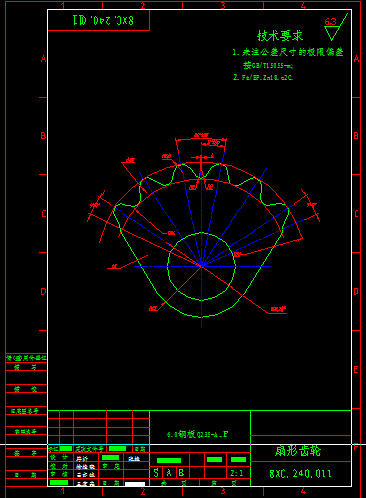Image resolution: width=366 pixels, height=498 pixels.
Task: Click the 6.0钢板Q235-A.F material text
Action: click(x=197, y=434)
